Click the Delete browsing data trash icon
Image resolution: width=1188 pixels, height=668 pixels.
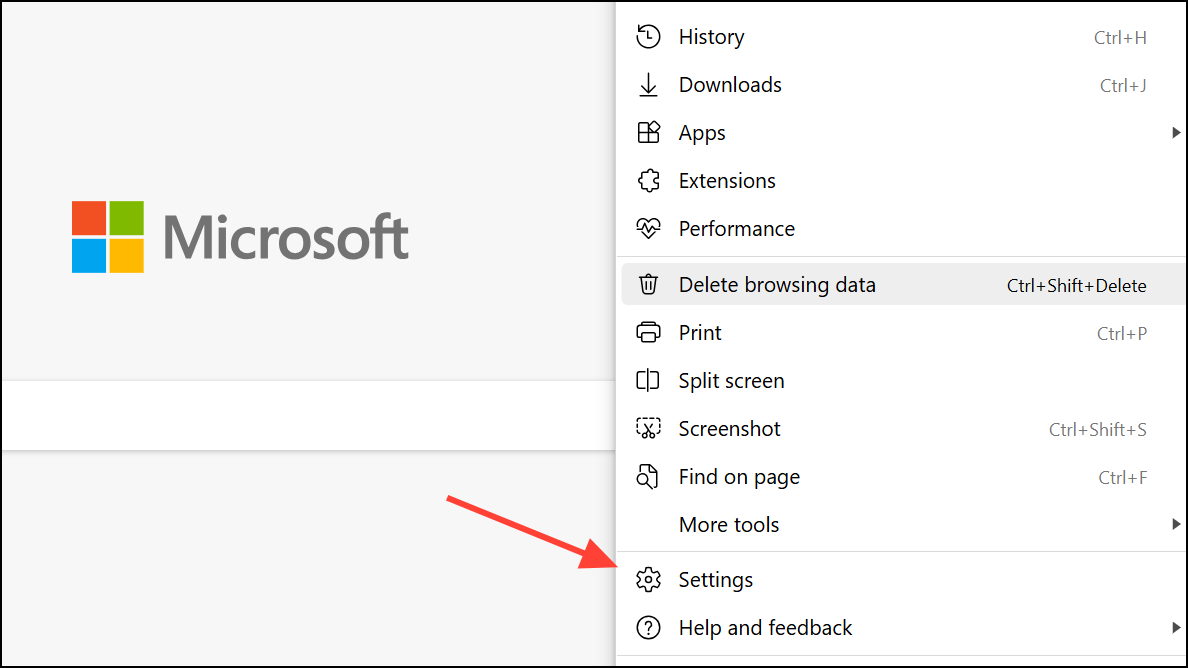pyautogui.click(x=648, y=285)
